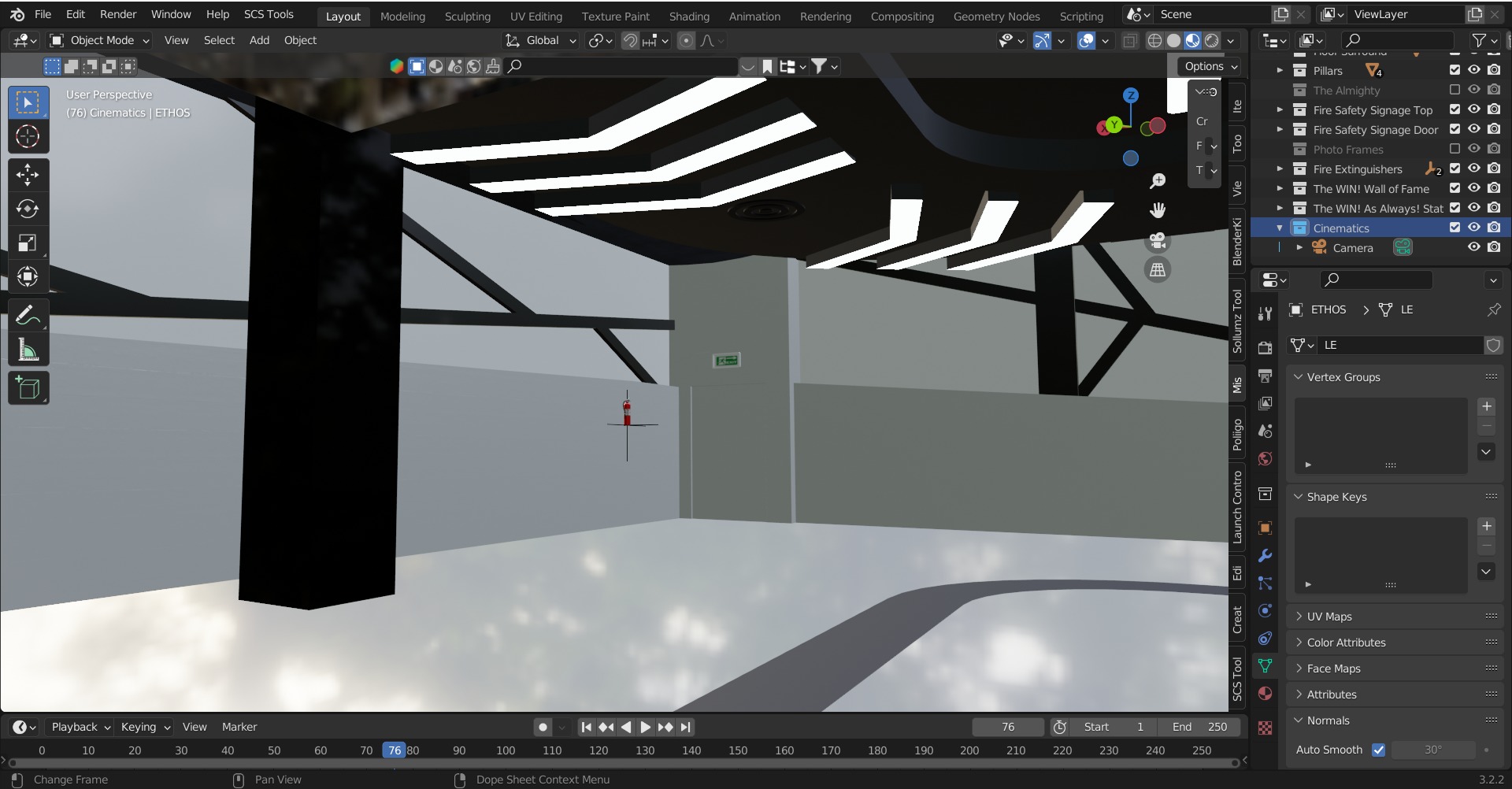Viewport: 1512px width, 789px height.
Task: Select the Annotate tool
Action: [28, 315]
